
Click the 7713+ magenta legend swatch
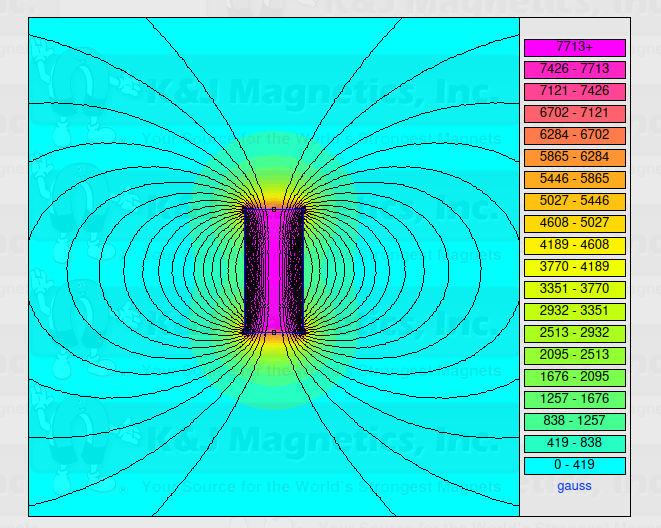(575, 48)
